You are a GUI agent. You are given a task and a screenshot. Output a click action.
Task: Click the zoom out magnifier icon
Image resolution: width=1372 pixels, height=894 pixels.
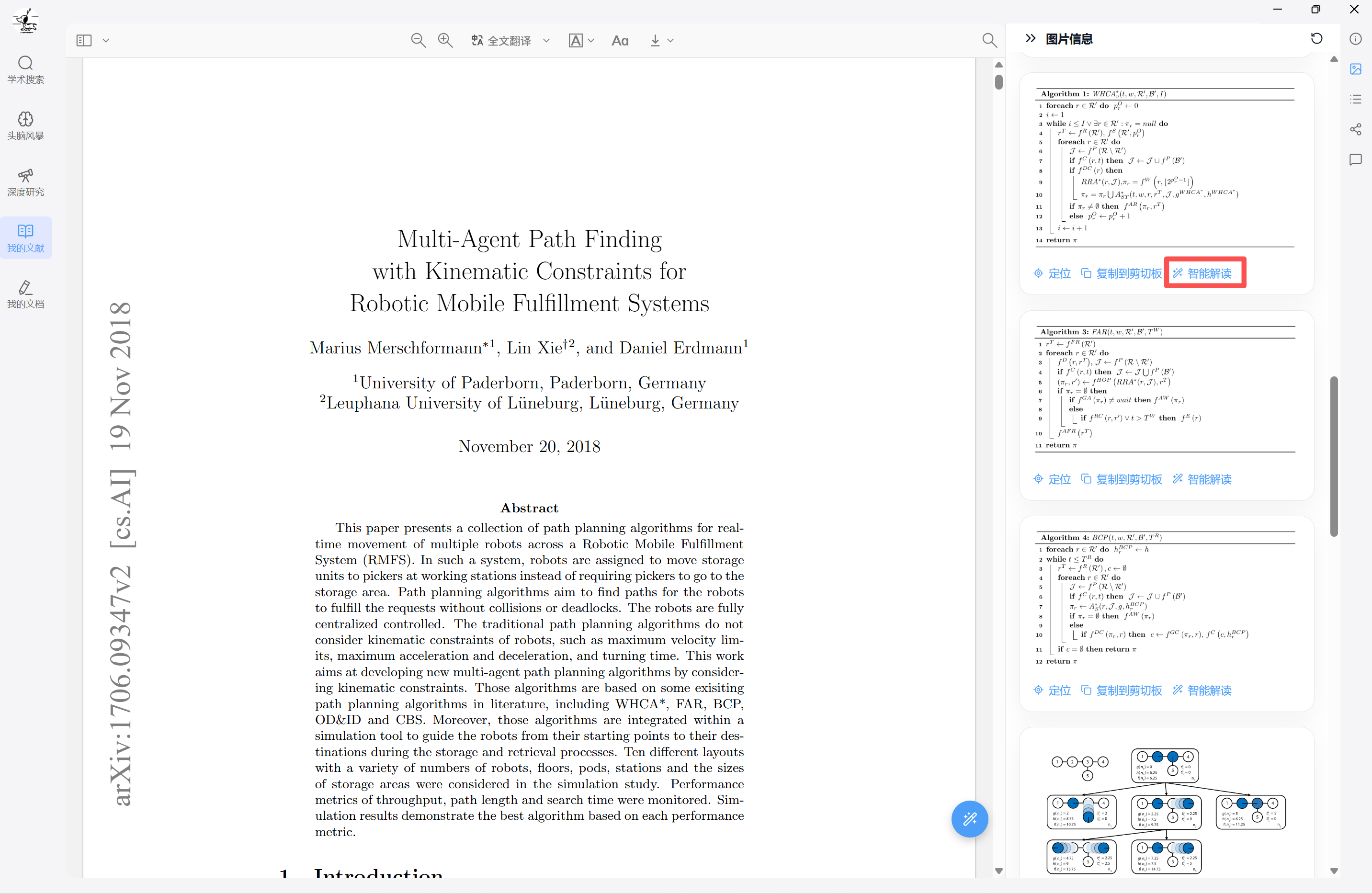click(x=418, y=40)
